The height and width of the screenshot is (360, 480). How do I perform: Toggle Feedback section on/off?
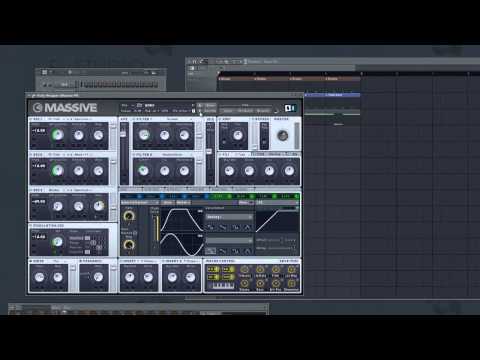tap(81, 261)
